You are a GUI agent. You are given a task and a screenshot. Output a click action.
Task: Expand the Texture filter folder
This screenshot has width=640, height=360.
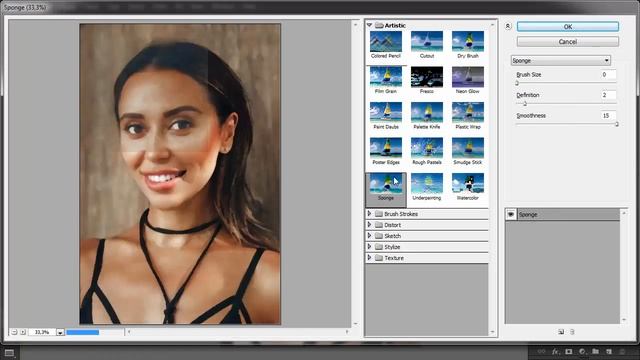point(369,258)
